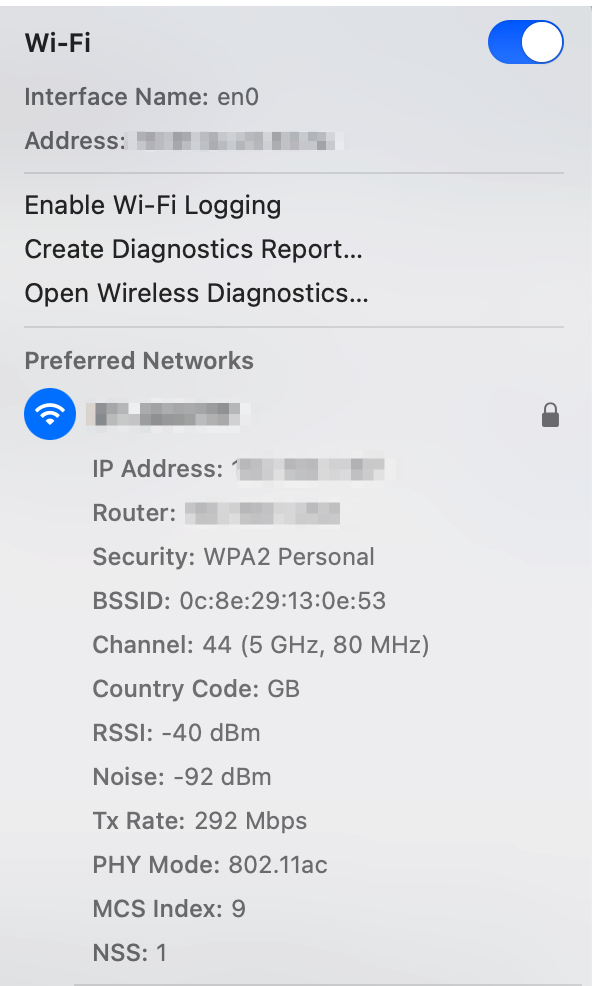The width and height of the screenshot is (592, 986).
Task: Click the Channel 44 (5 GHz) row
Action: (260, 645)
